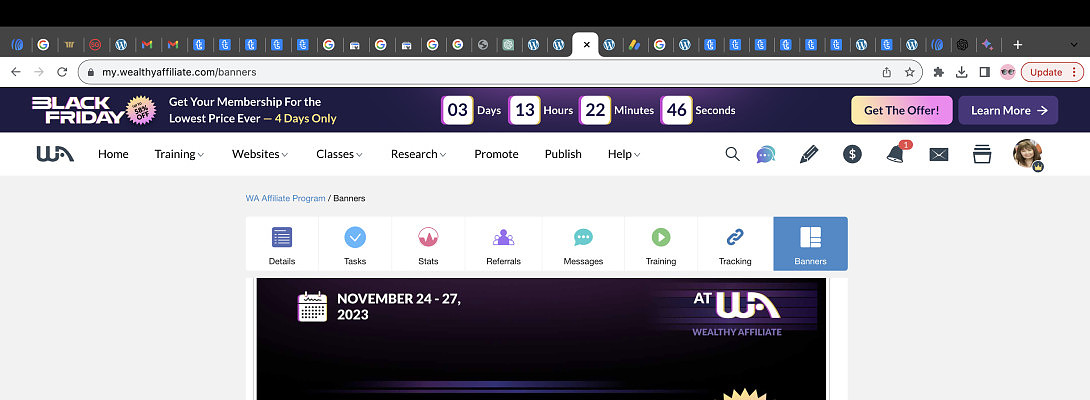This screenshot has width=1090, height=400.
Task: Open the envelope messages icon
Action: click(938, 154)
